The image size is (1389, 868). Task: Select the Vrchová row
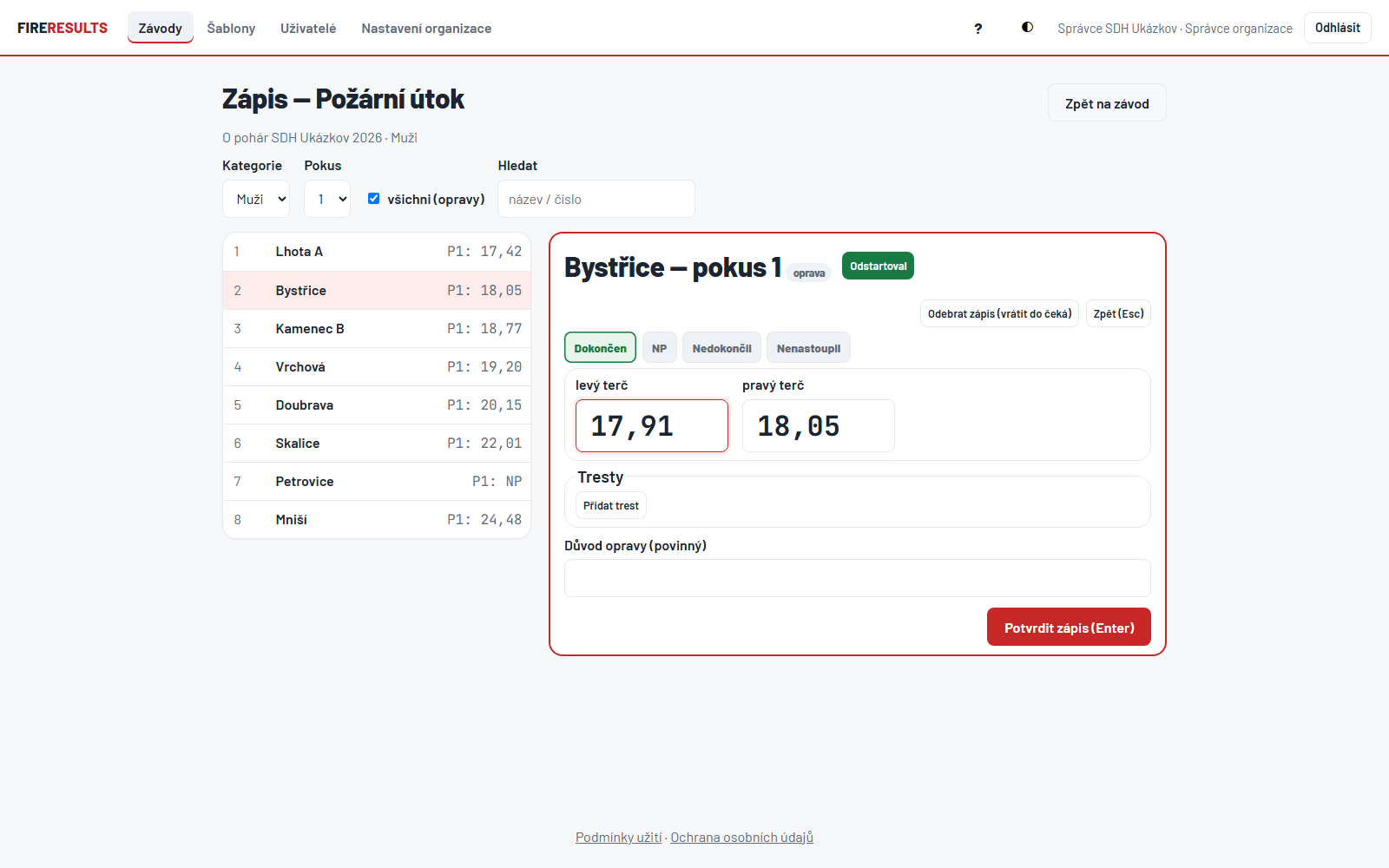[377, 366]
